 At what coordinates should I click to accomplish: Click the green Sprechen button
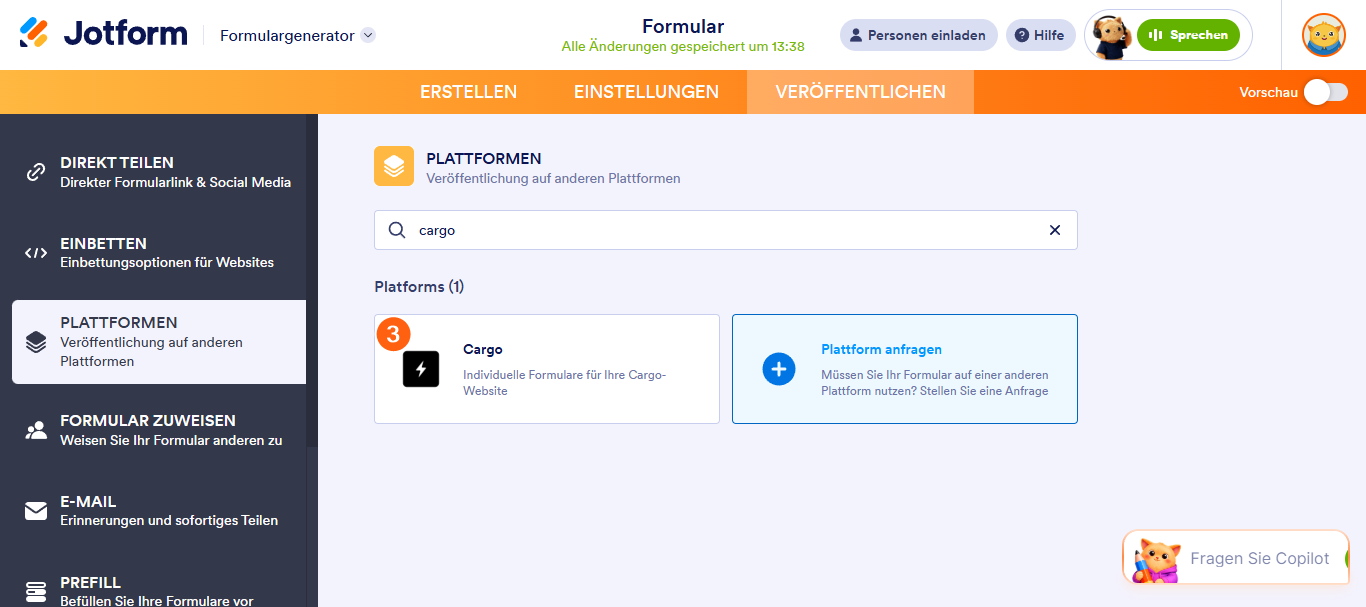click(1188, 35)
